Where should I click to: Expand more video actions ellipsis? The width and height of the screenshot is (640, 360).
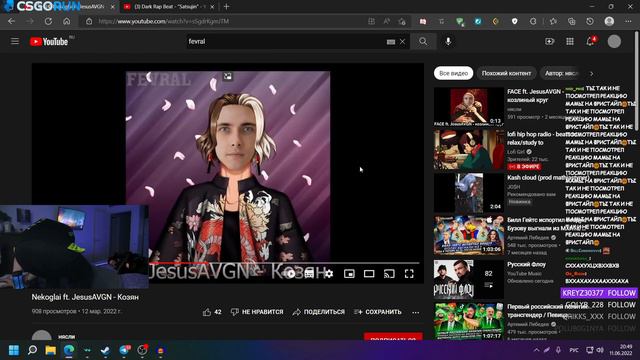click(x=416, y=312)
